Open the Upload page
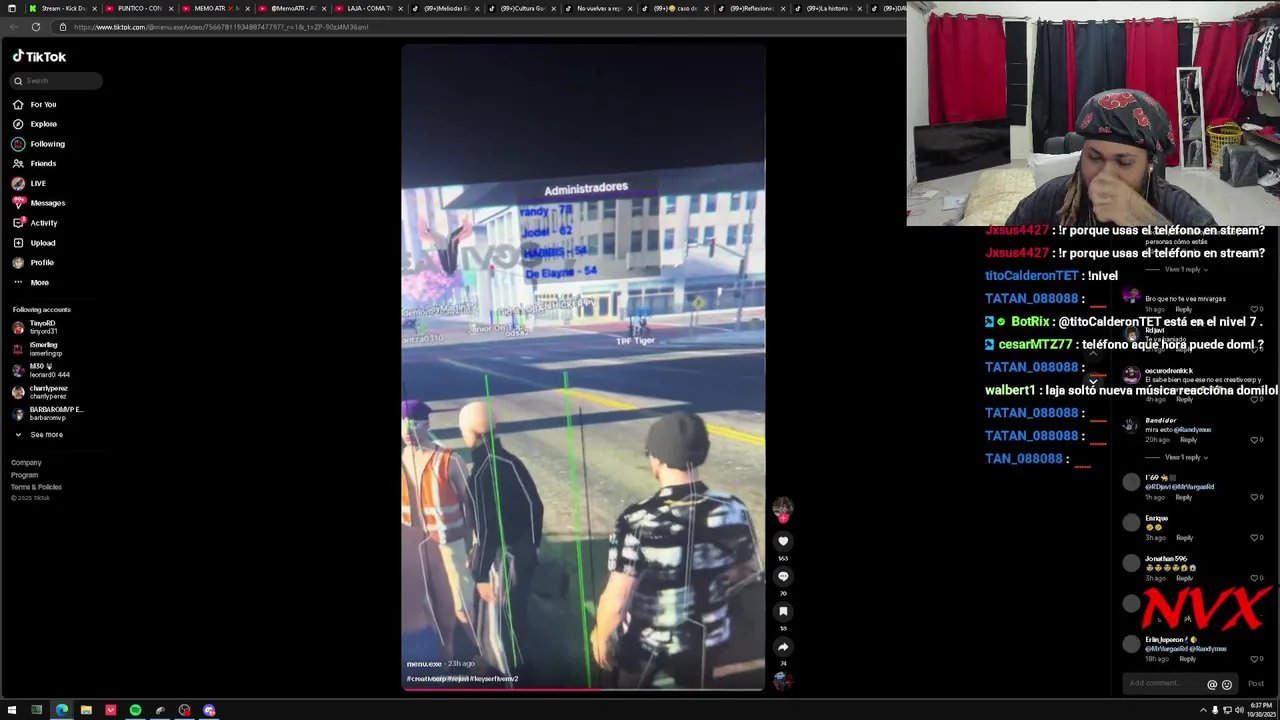The image size is (1280, 720). click(34, 243)
